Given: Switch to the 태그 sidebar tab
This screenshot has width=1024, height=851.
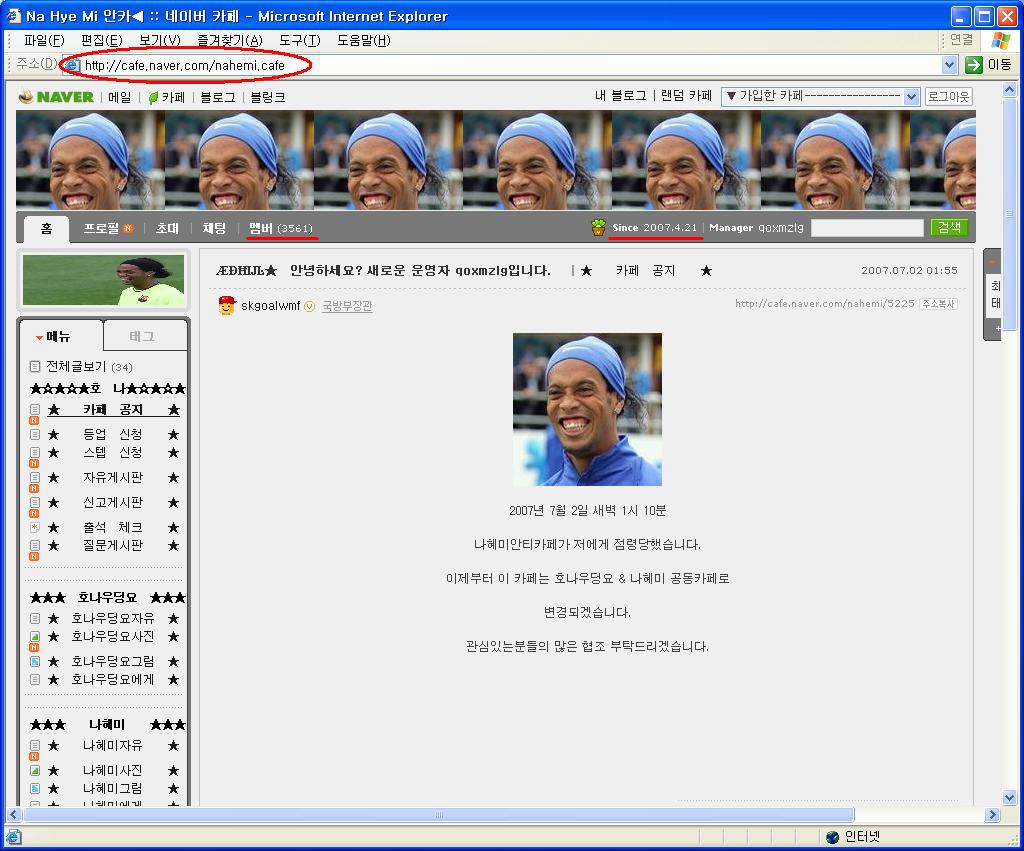Looking at the screenshot, I should tap(142, 336).
